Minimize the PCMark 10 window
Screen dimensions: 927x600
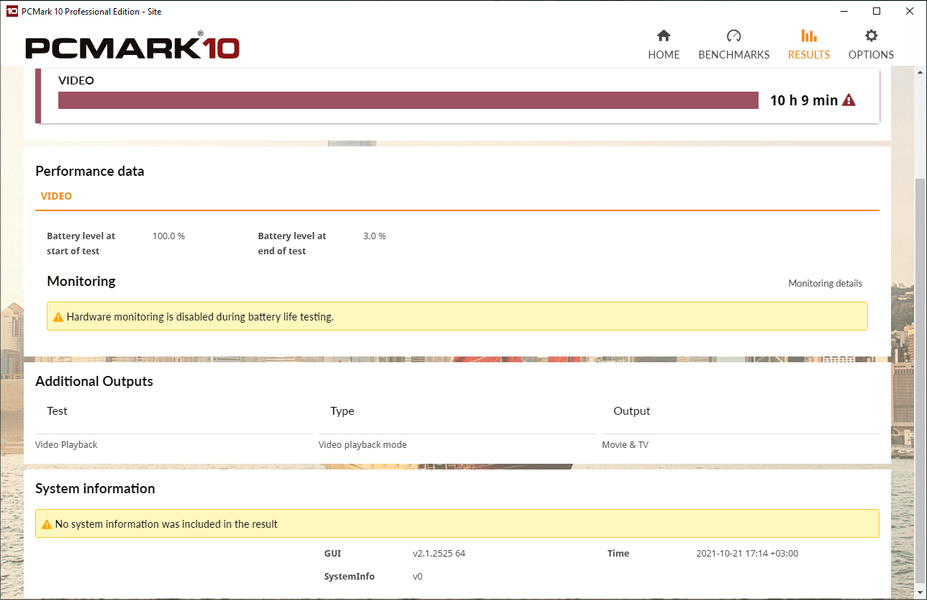844,11
